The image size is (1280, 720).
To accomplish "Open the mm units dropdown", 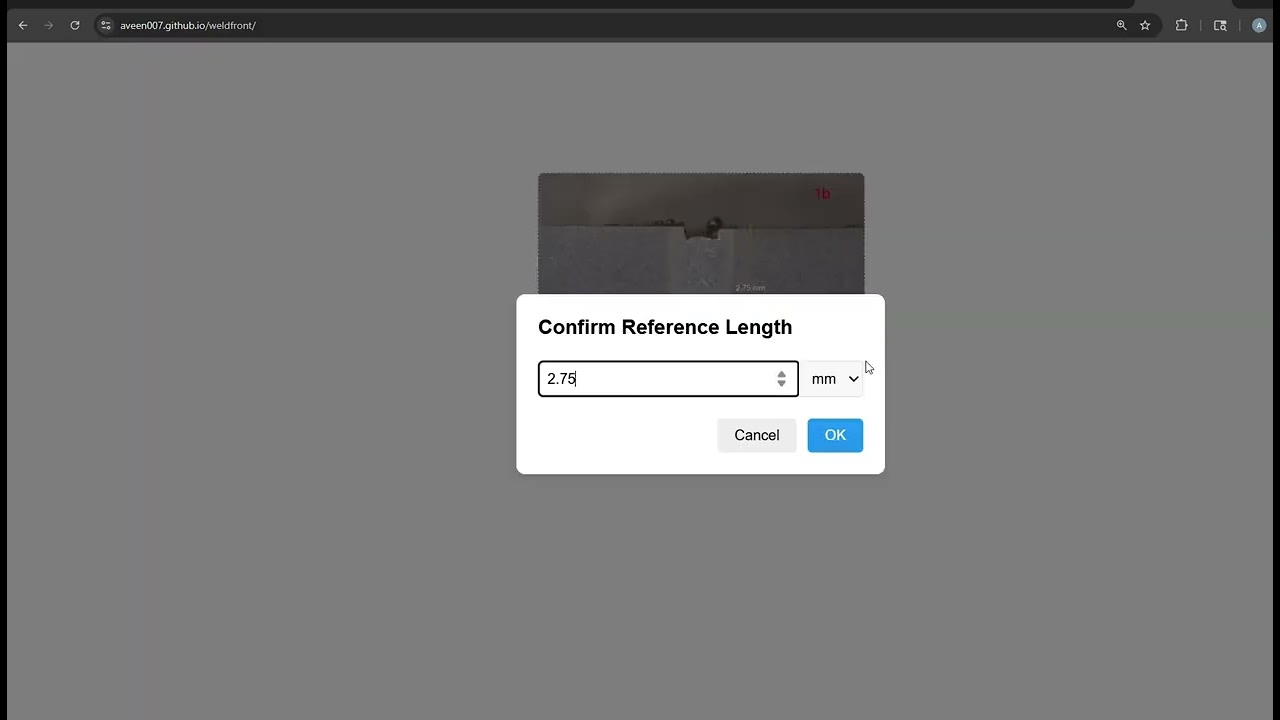I will tap(835, 379).
